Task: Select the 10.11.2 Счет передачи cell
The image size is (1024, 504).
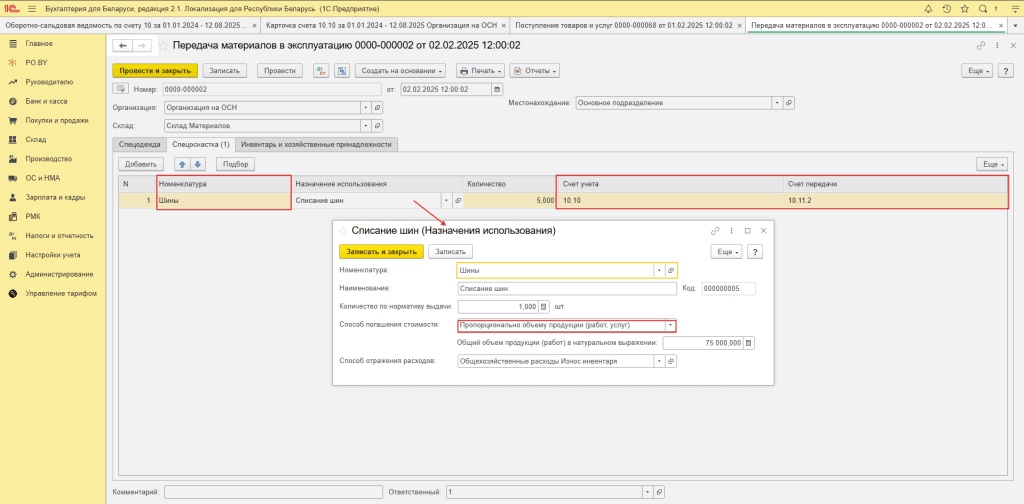Action: [x=896, y=201]
